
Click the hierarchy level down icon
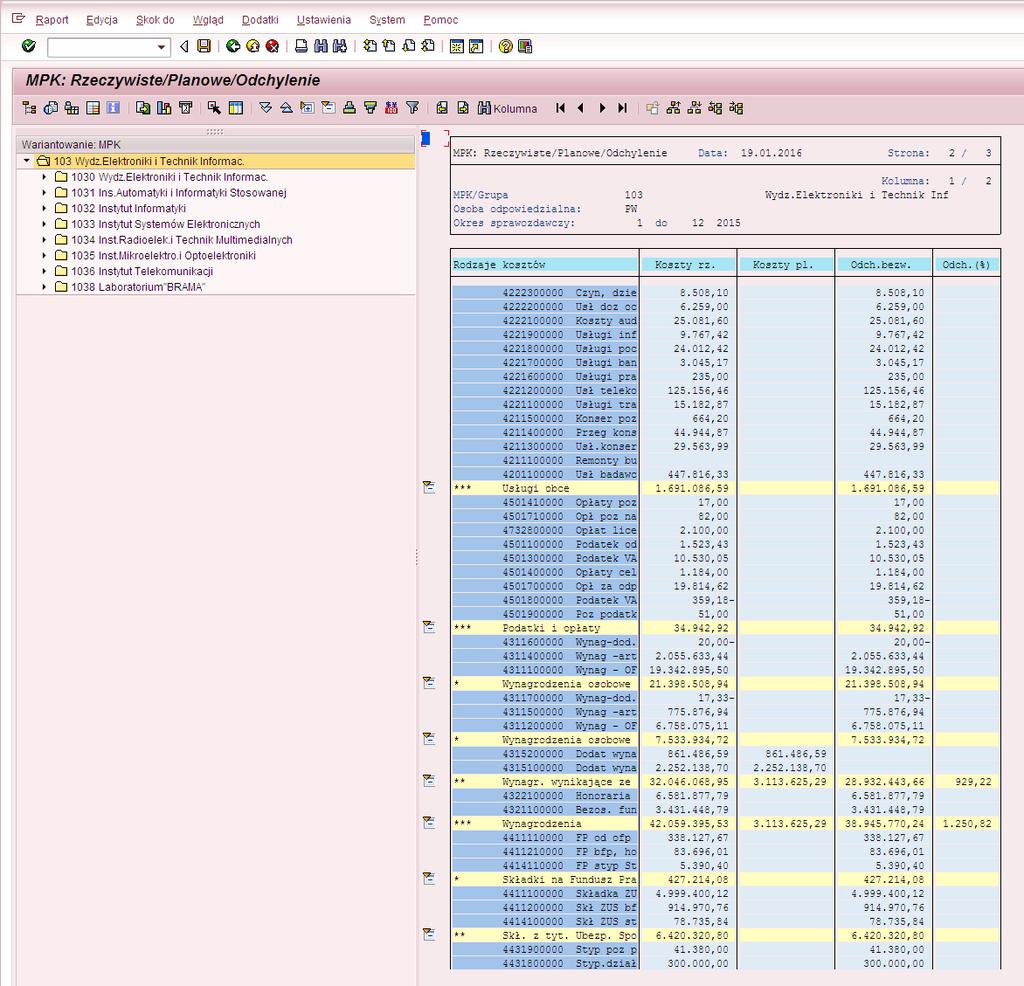tap(694, 108)
